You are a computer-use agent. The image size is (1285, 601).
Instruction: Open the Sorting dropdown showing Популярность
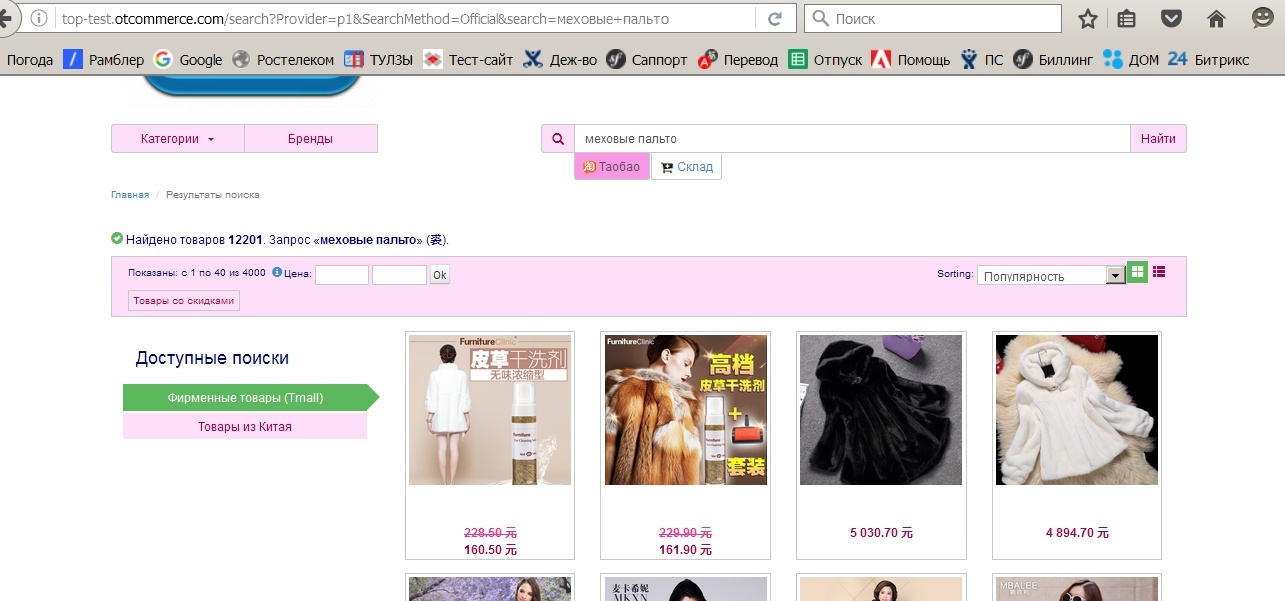tap(1051, 276)
